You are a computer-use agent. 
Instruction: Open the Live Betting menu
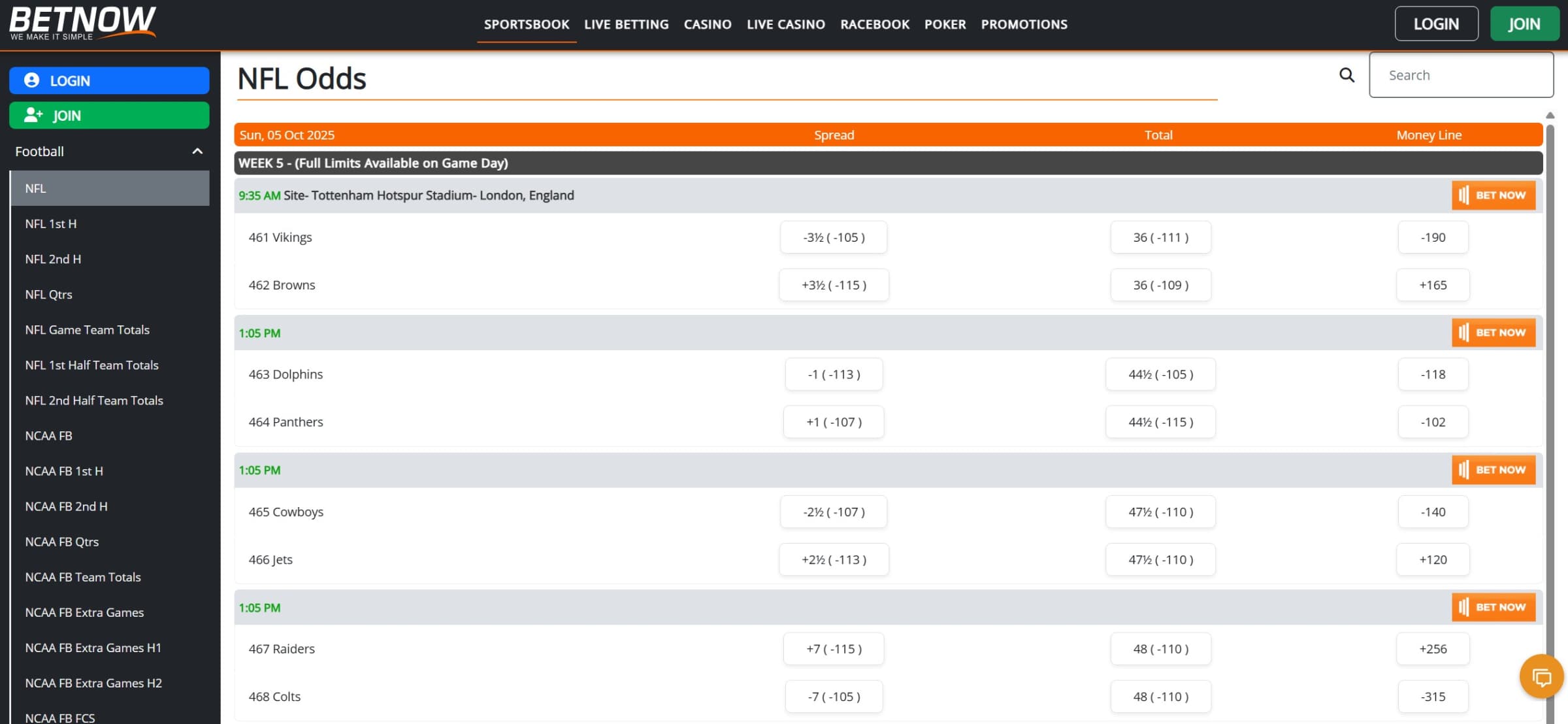tap(626, 24)
